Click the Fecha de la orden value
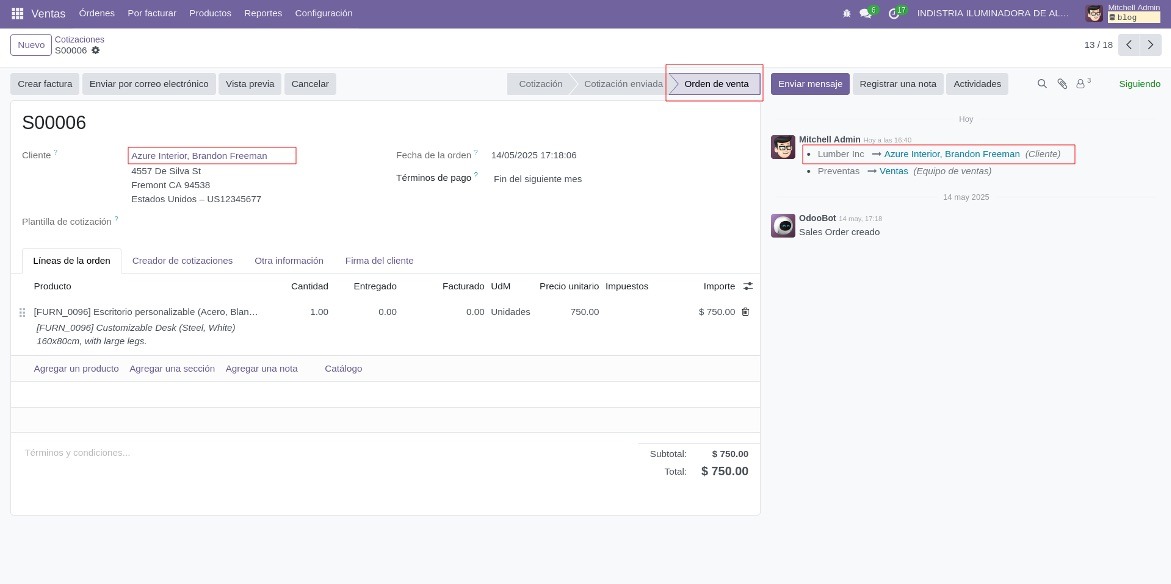1171x584 pixels. tap(533, 155)
